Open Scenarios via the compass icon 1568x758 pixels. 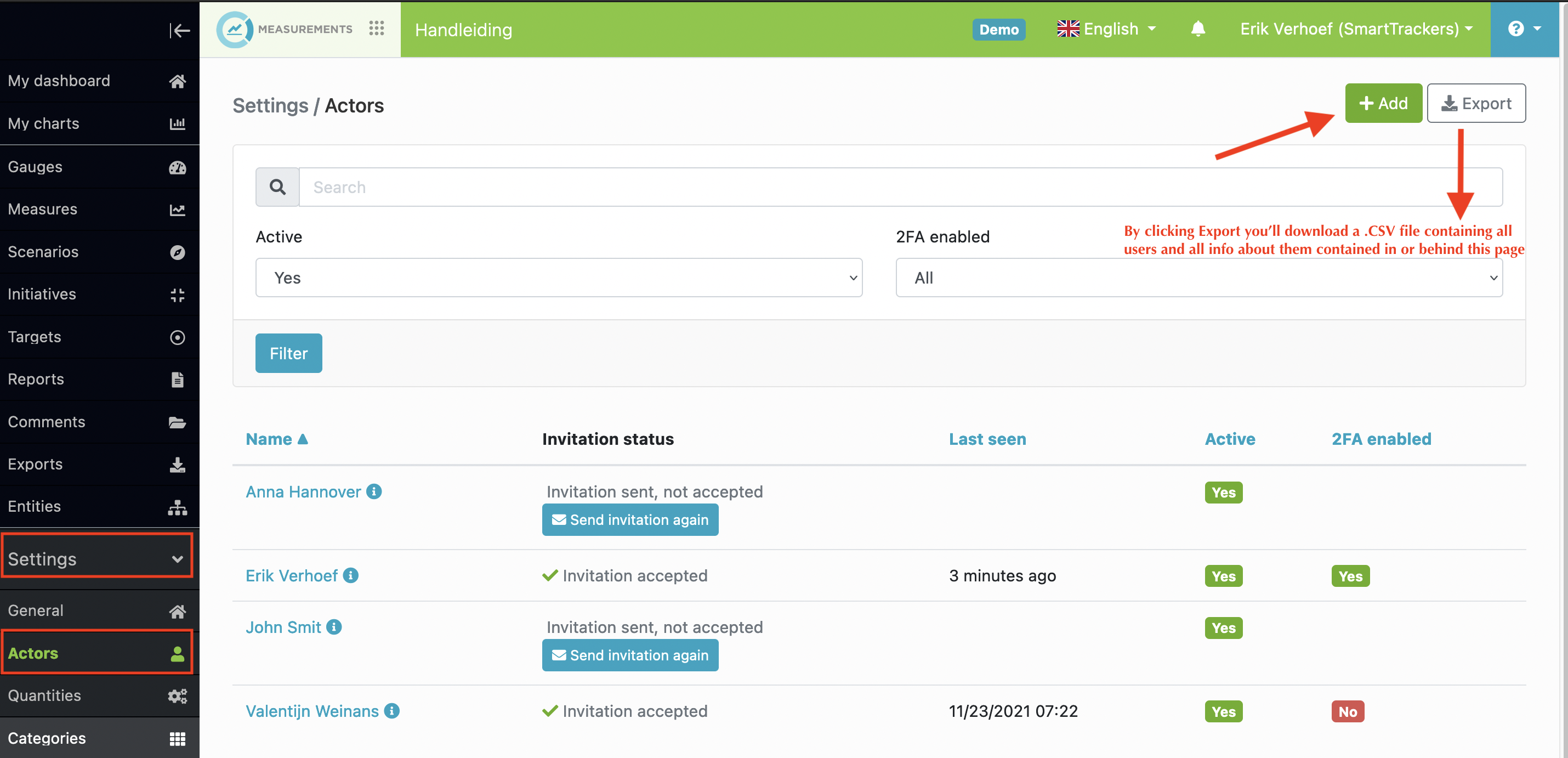tap(177, 252)
